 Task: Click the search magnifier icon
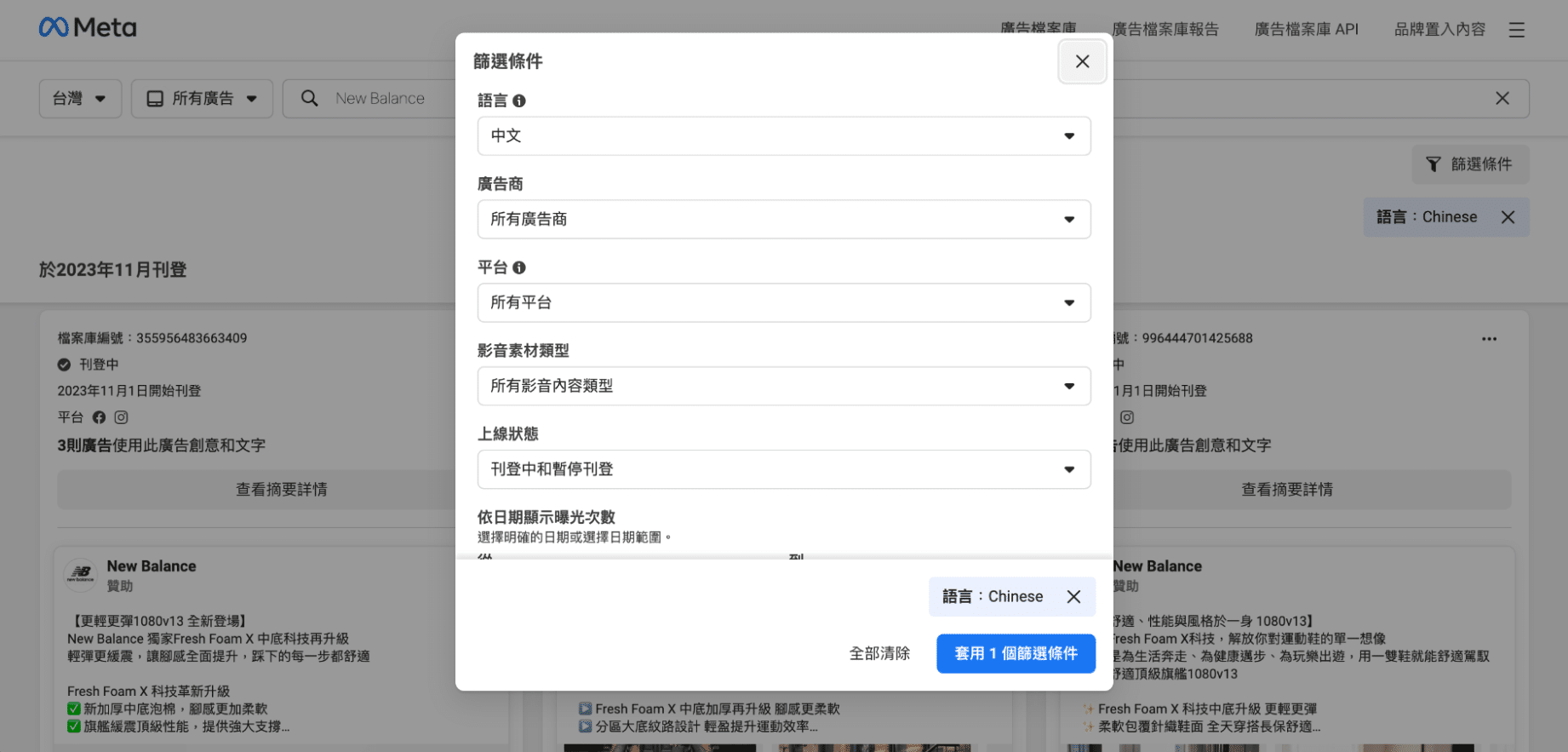click(x=310, y=99)
